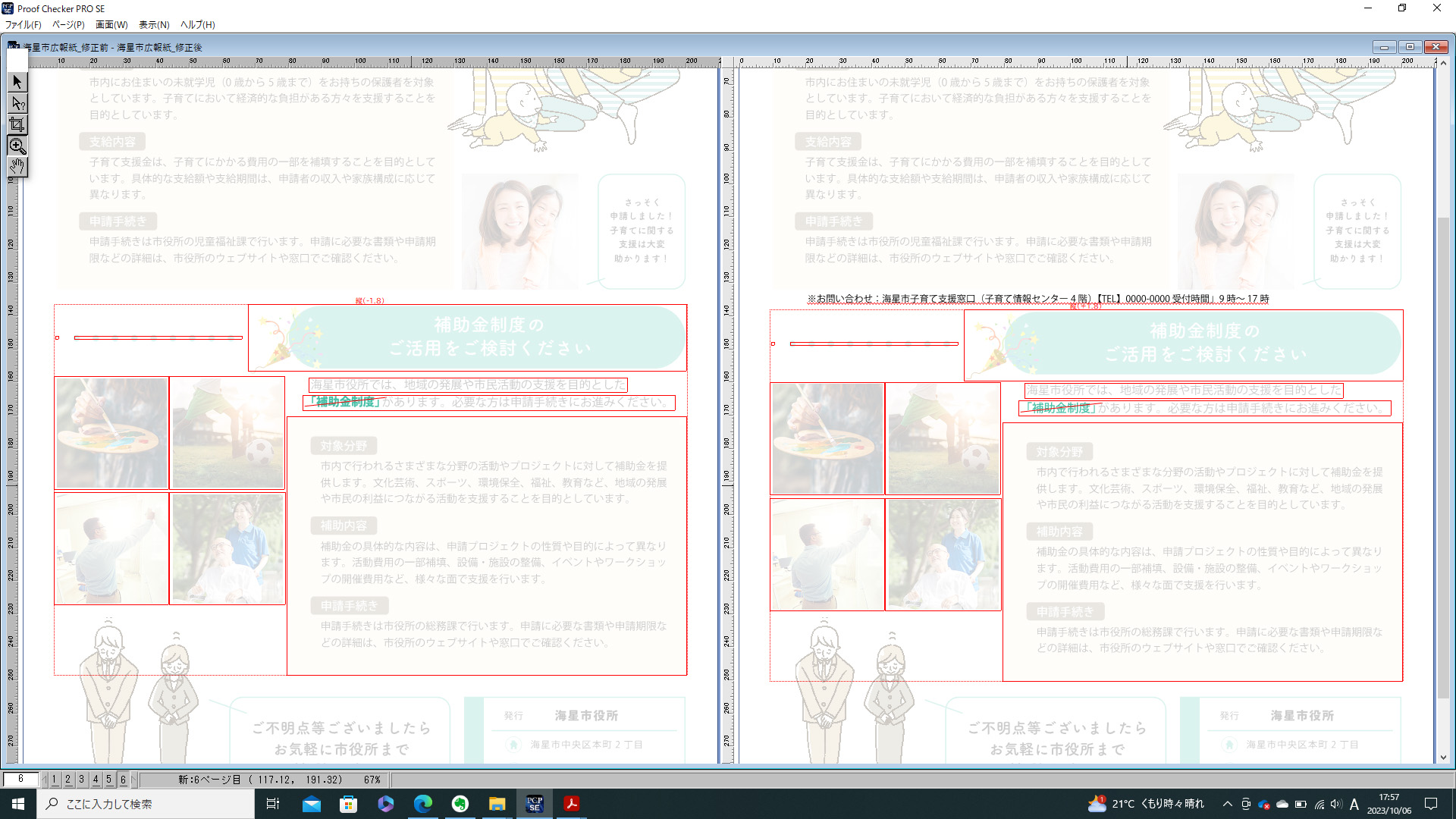
Task: Select the zoom magnifier tool
Action: tap(17, 146)
